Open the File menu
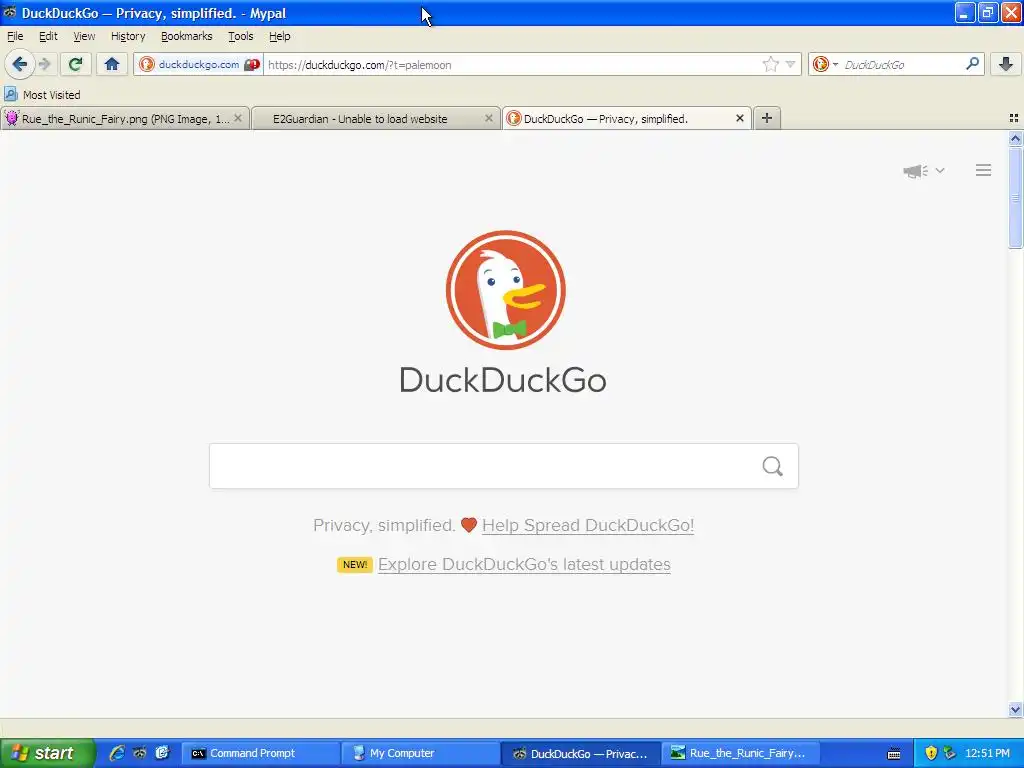The width and height of the screenshot is (1024, 768). [x=15, y=36]
